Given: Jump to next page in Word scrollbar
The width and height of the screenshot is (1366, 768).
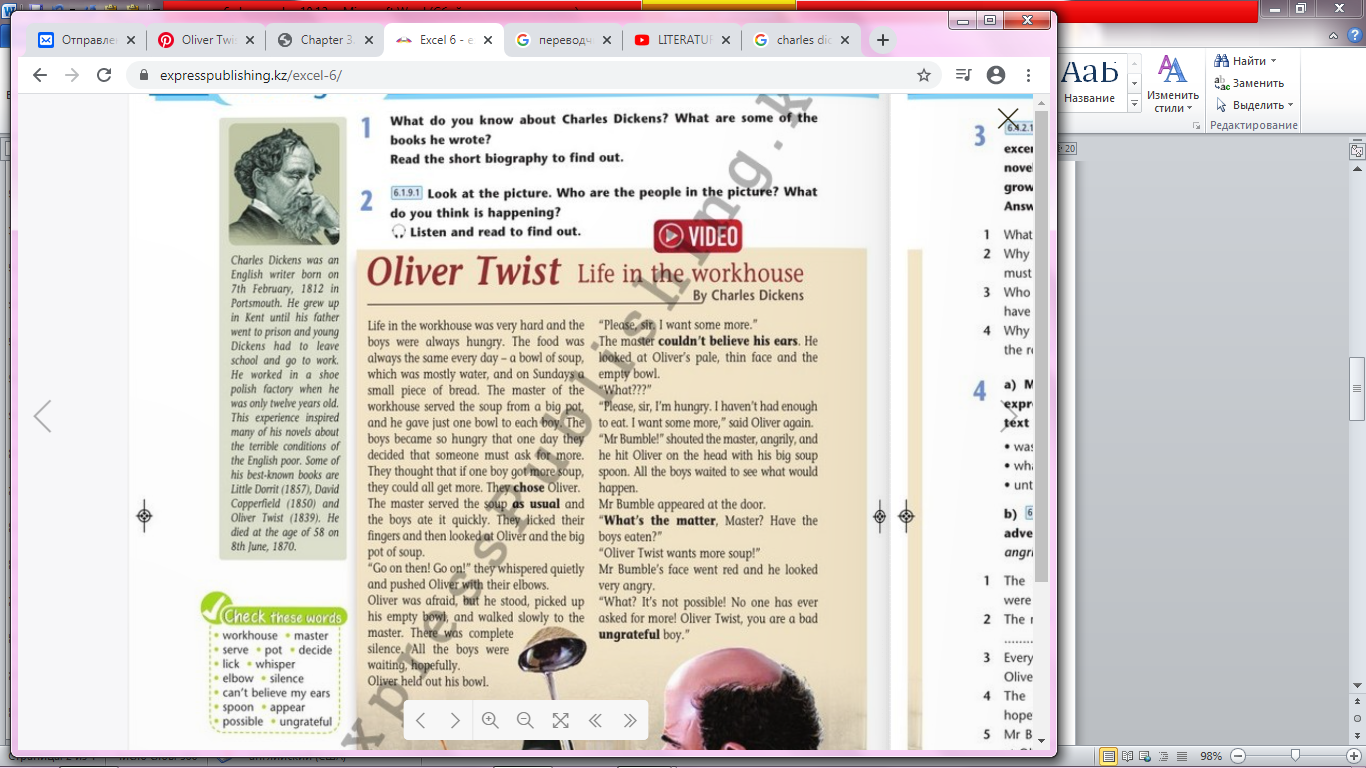Looking at the screenshot, I should (1357, 734).
